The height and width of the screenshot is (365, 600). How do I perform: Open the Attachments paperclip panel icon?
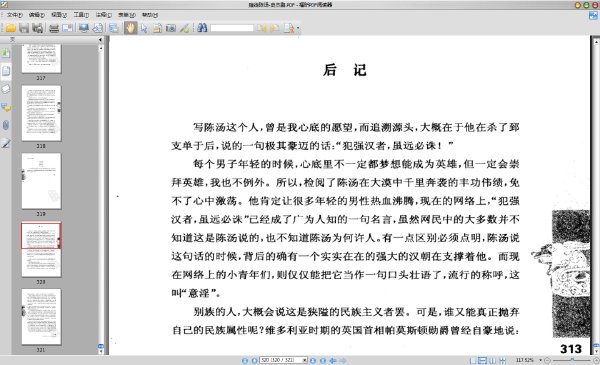6,125
